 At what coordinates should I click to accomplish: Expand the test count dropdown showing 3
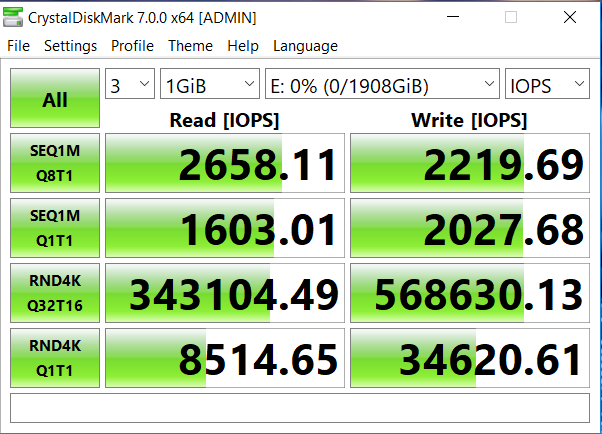(130, 84)
